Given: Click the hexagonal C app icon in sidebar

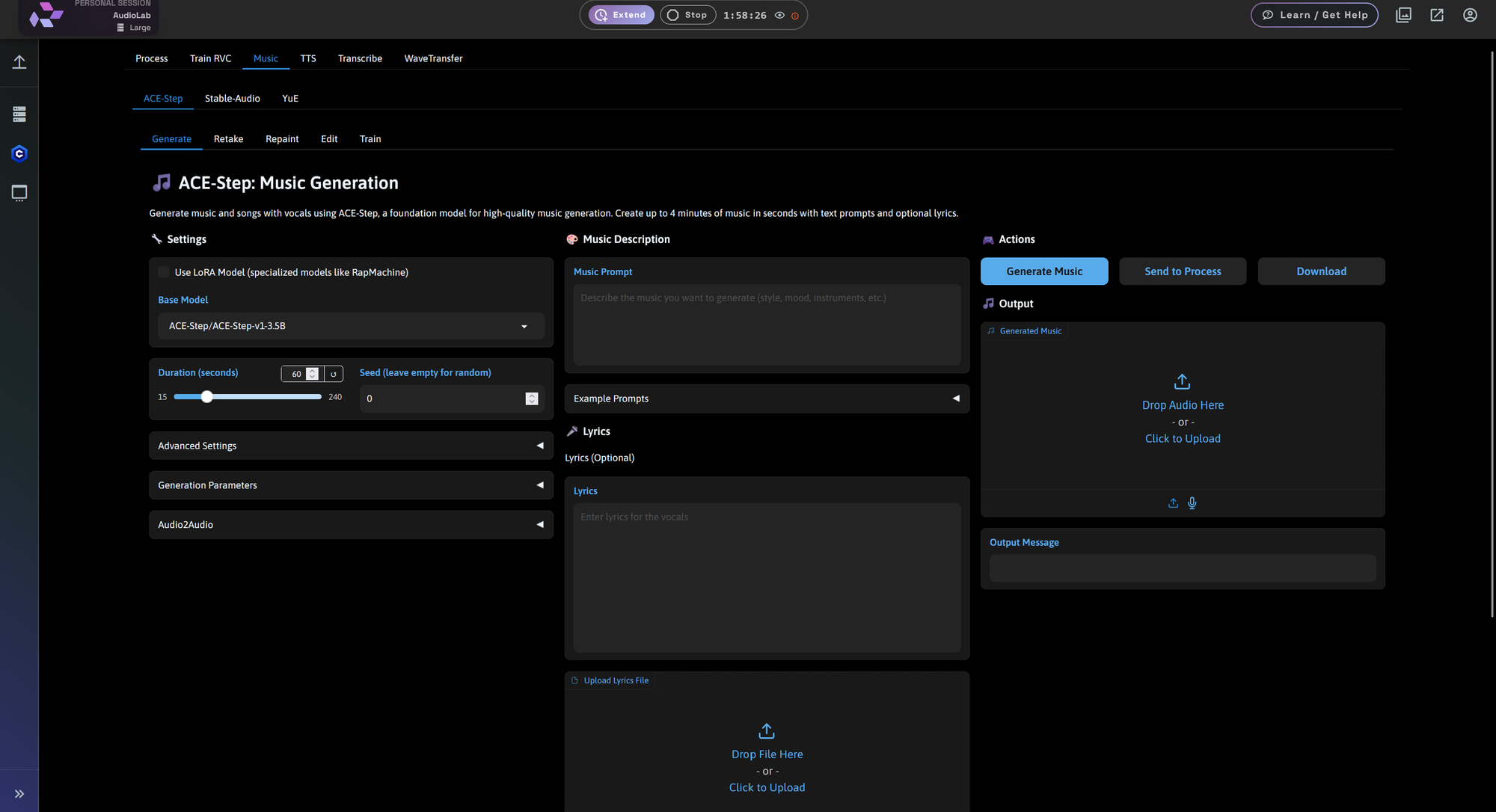Looking at the screenshot, I should tap(19, 153).
